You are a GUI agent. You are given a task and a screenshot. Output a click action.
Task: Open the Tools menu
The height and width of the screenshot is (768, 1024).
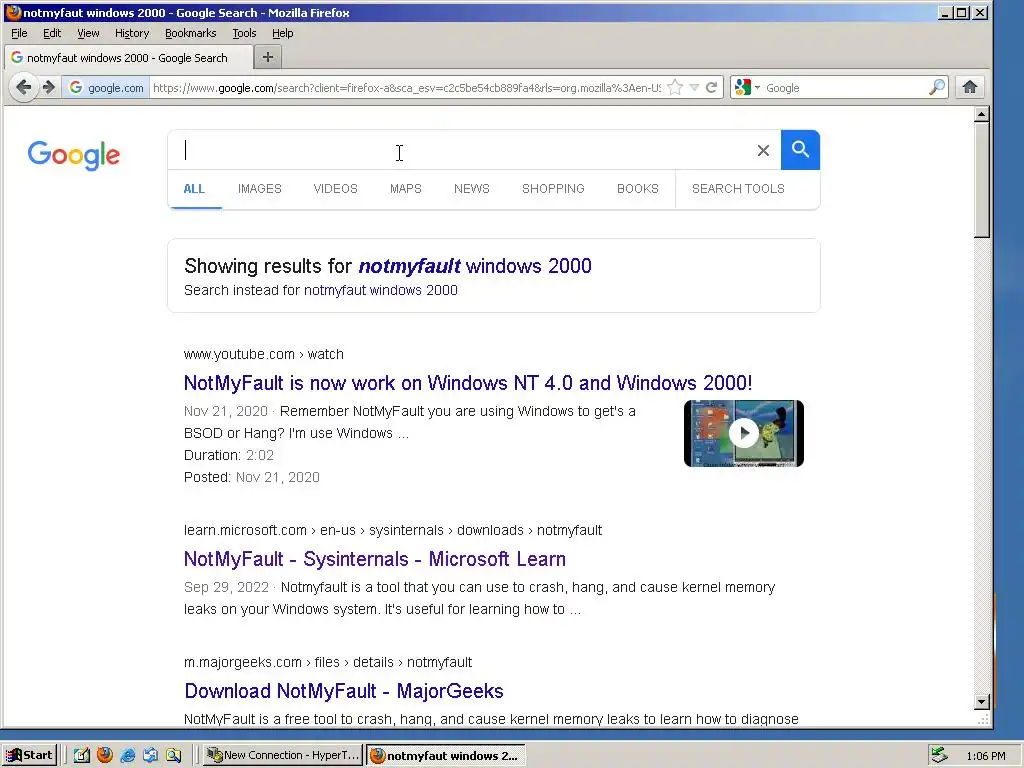(x=244, y=33)
